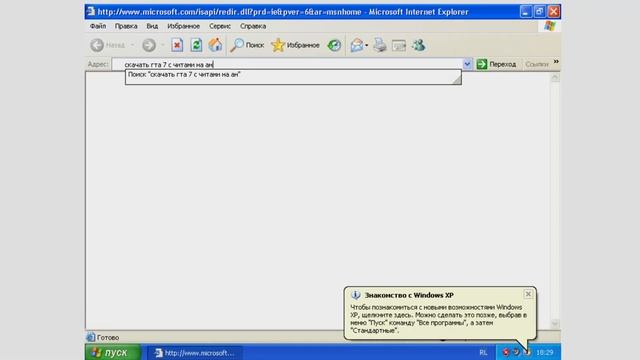Click the Edit page toolbar icon
Viewport: 640px width, 360px height.
click(x=399, y=45)
